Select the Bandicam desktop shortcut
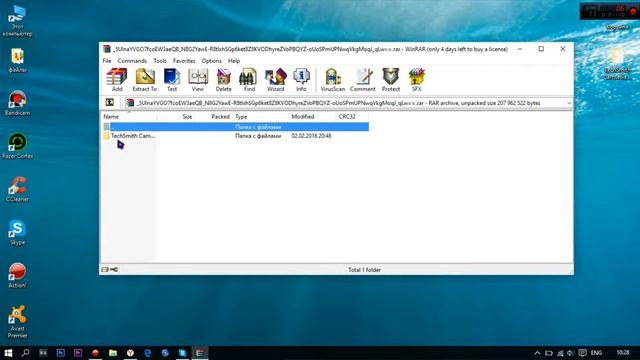The height and width of the screenshot is (360, 640). 17,103
